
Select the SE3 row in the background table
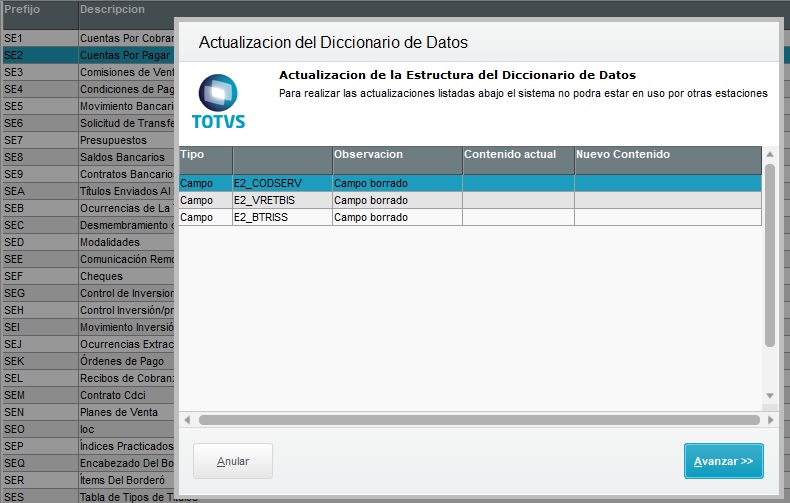(88, 72)
